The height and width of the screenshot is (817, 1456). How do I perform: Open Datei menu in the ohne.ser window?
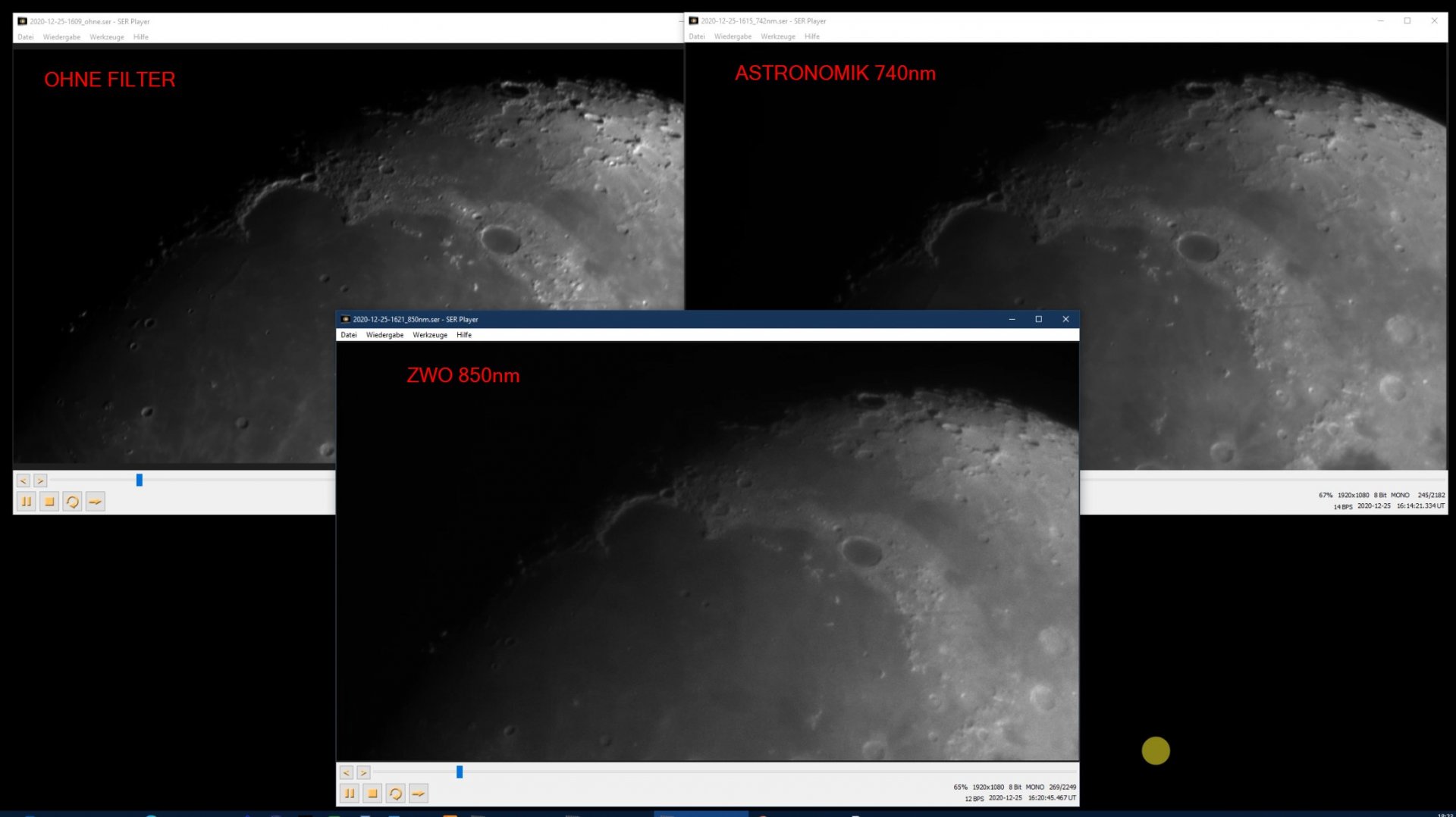[x=26, y=37]
